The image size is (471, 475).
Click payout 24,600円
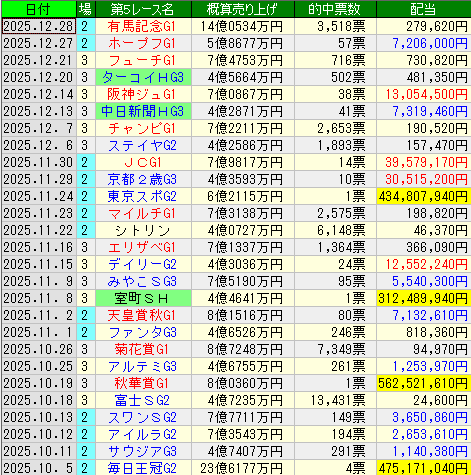[x=441, y=400]
